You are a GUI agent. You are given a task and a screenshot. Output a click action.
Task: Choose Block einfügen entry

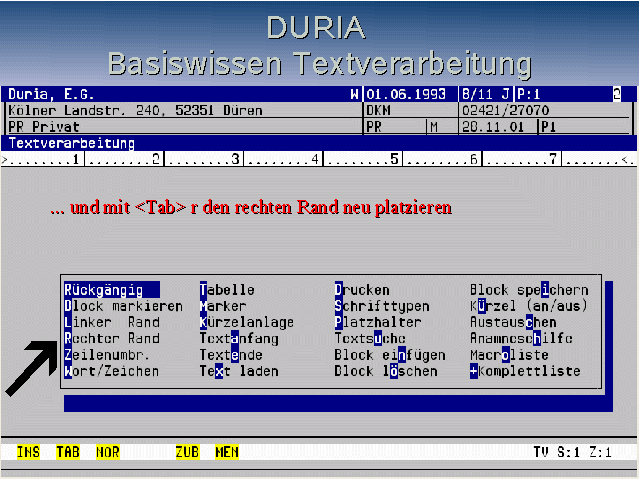click(x=390, y=355)
